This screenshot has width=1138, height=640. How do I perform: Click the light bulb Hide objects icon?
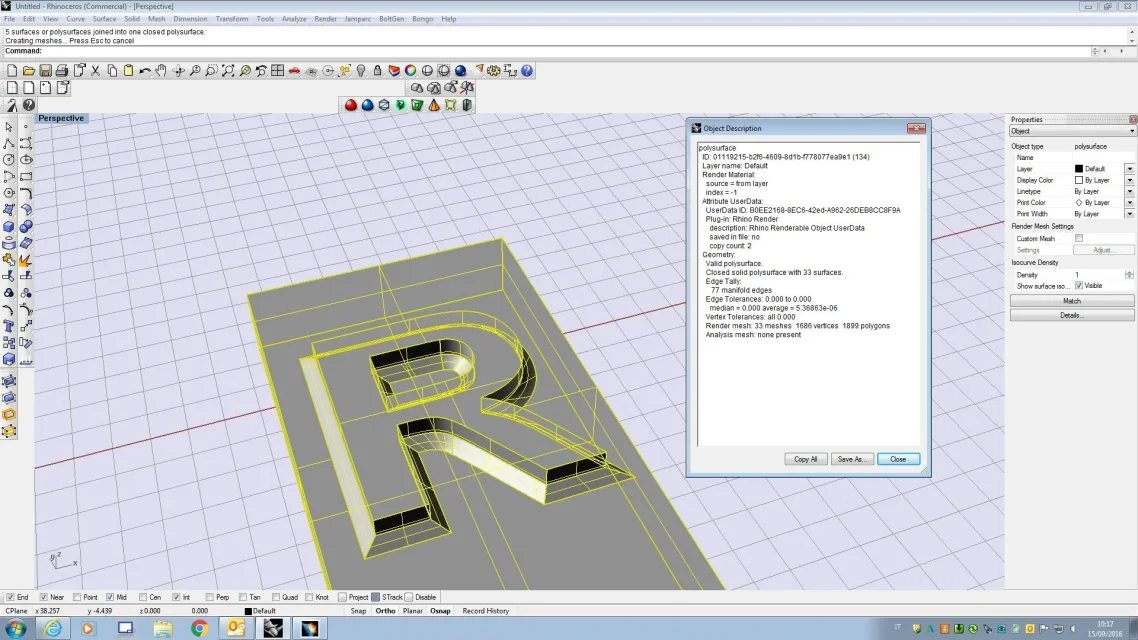361,70
